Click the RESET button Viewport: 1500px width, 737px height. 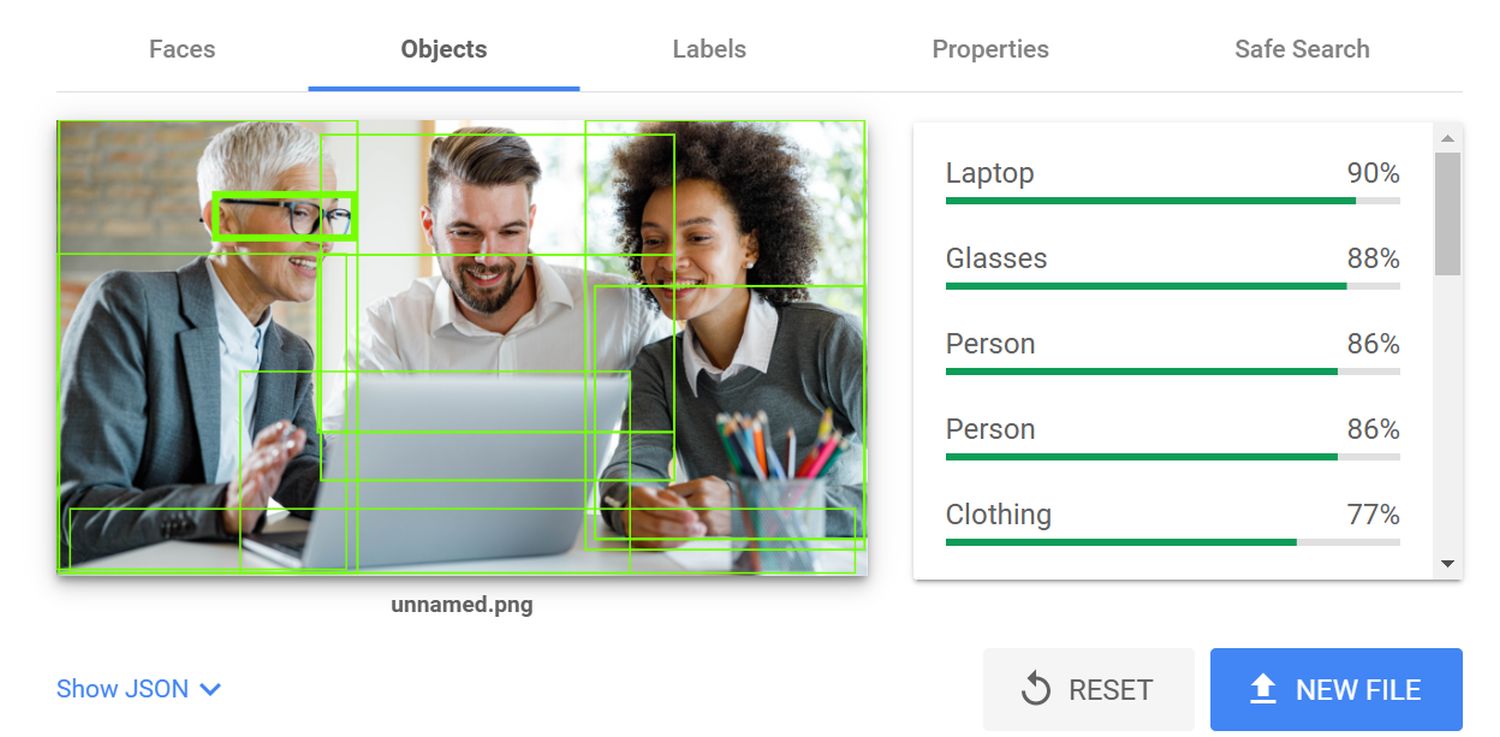coord(1089,689)
